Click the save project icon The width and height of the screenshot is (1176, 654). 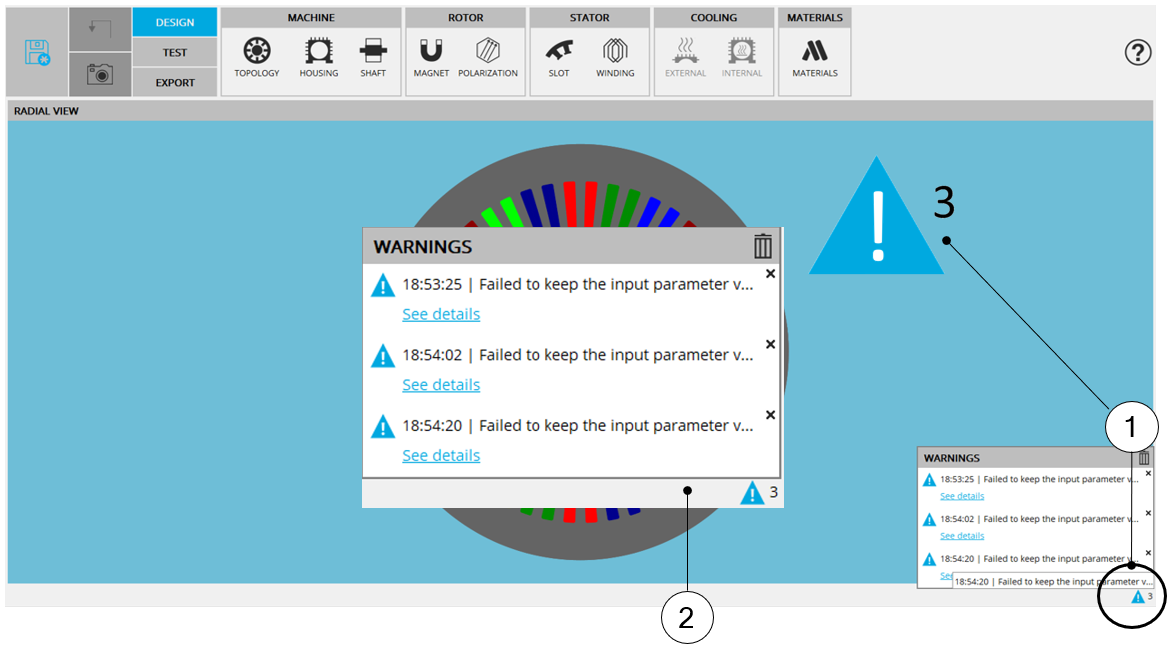click(37, 52)
